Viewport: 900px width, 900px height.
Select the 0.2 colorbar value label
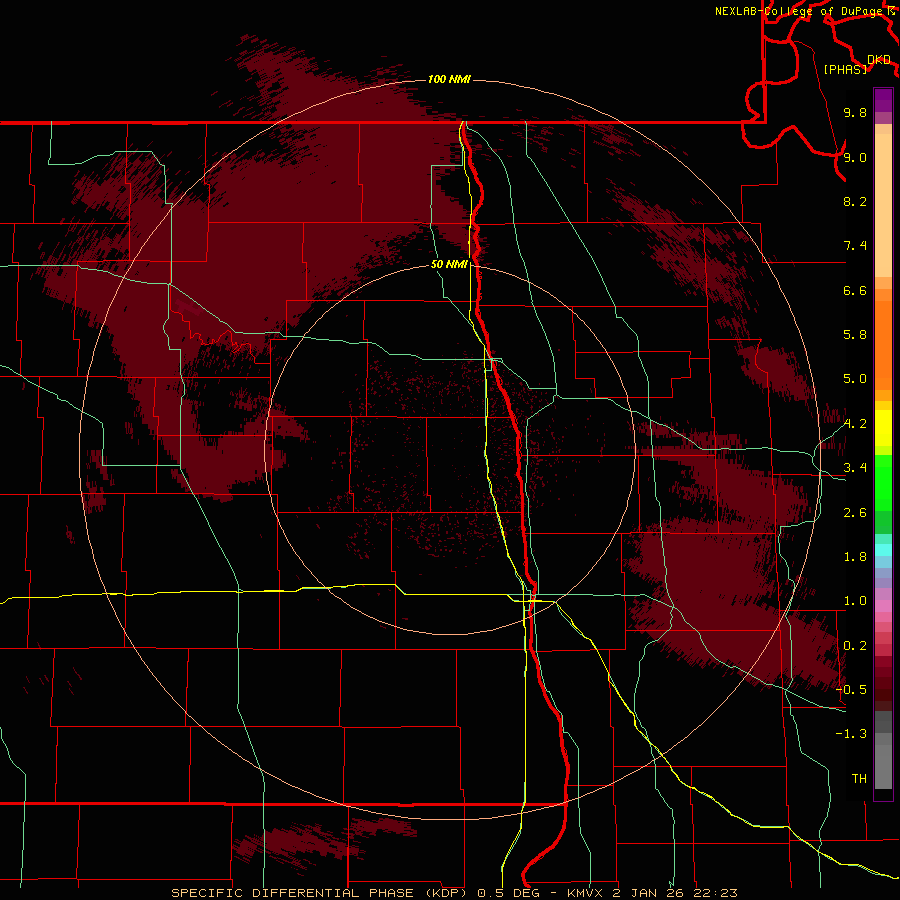855,646
